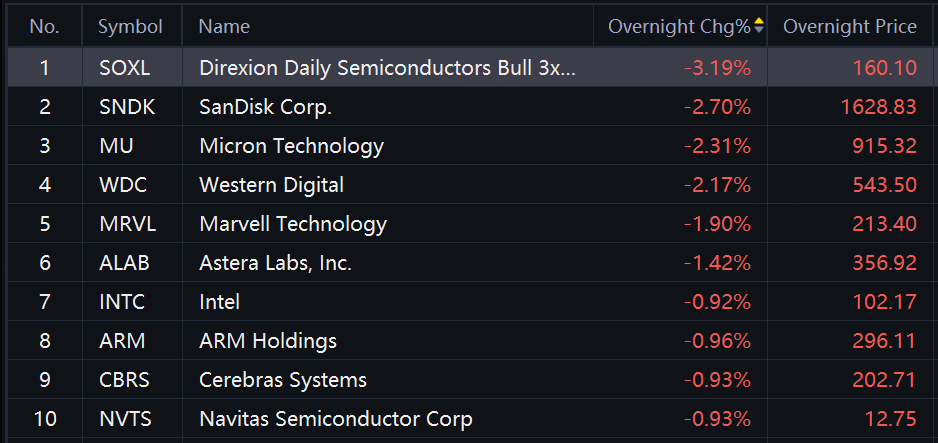
Task: Open the ALAB symbol
Action: [x=124, y=263]
